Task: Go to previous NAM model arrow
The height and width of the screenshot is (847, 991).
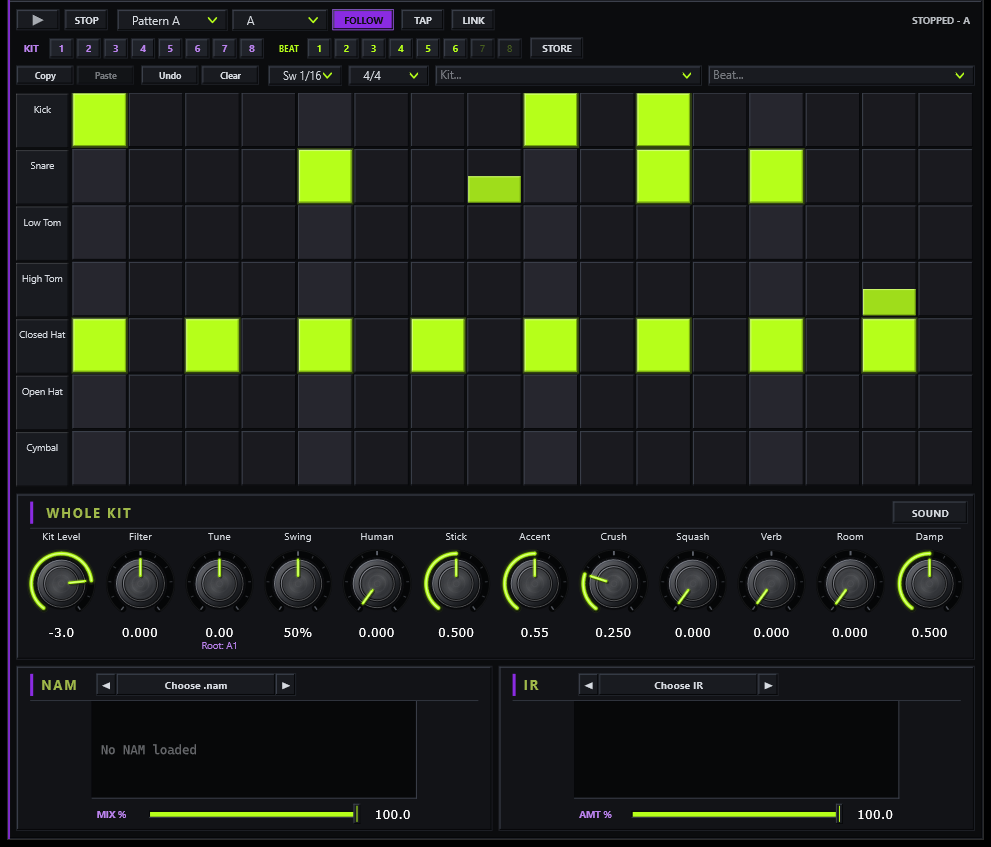Action: tap(106, 685)
